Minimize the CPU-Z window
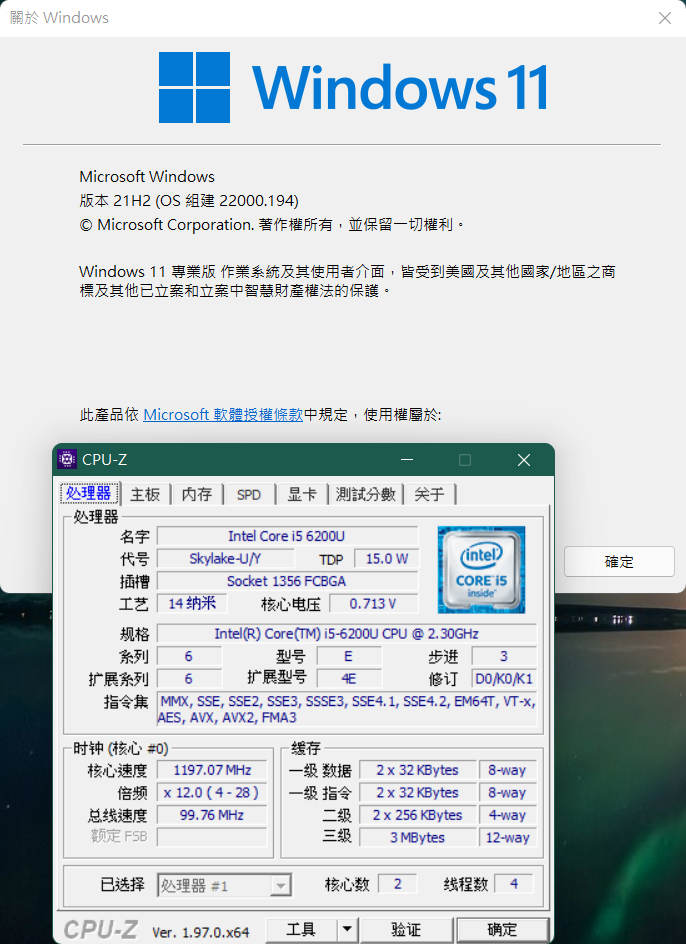The image size is (686, 944). click(x=407, y=460)
